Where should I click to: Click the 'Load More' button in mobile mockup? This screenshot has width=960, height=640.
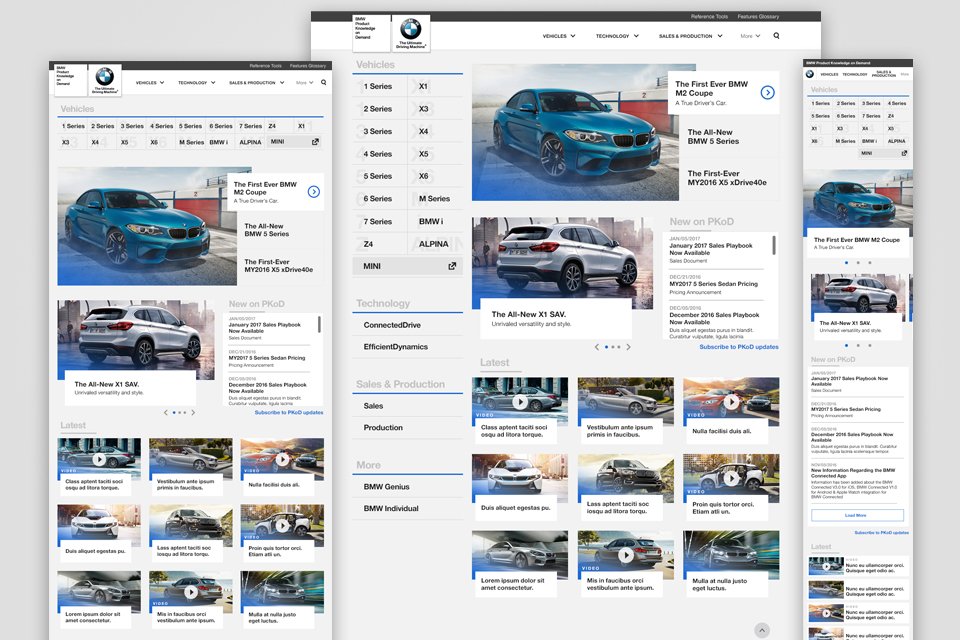pyautogui.click(x=857, y=515)
